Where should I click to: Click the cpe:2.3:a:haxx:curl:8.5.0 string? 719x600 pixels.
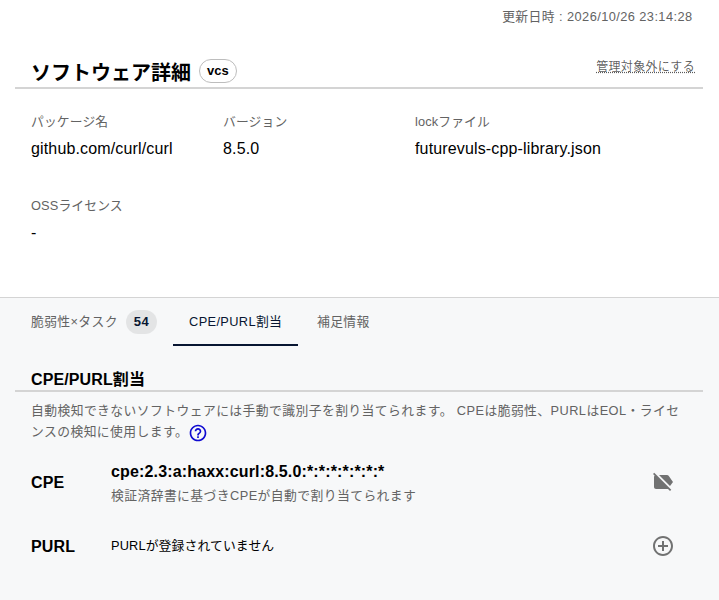tap(248, 471)
